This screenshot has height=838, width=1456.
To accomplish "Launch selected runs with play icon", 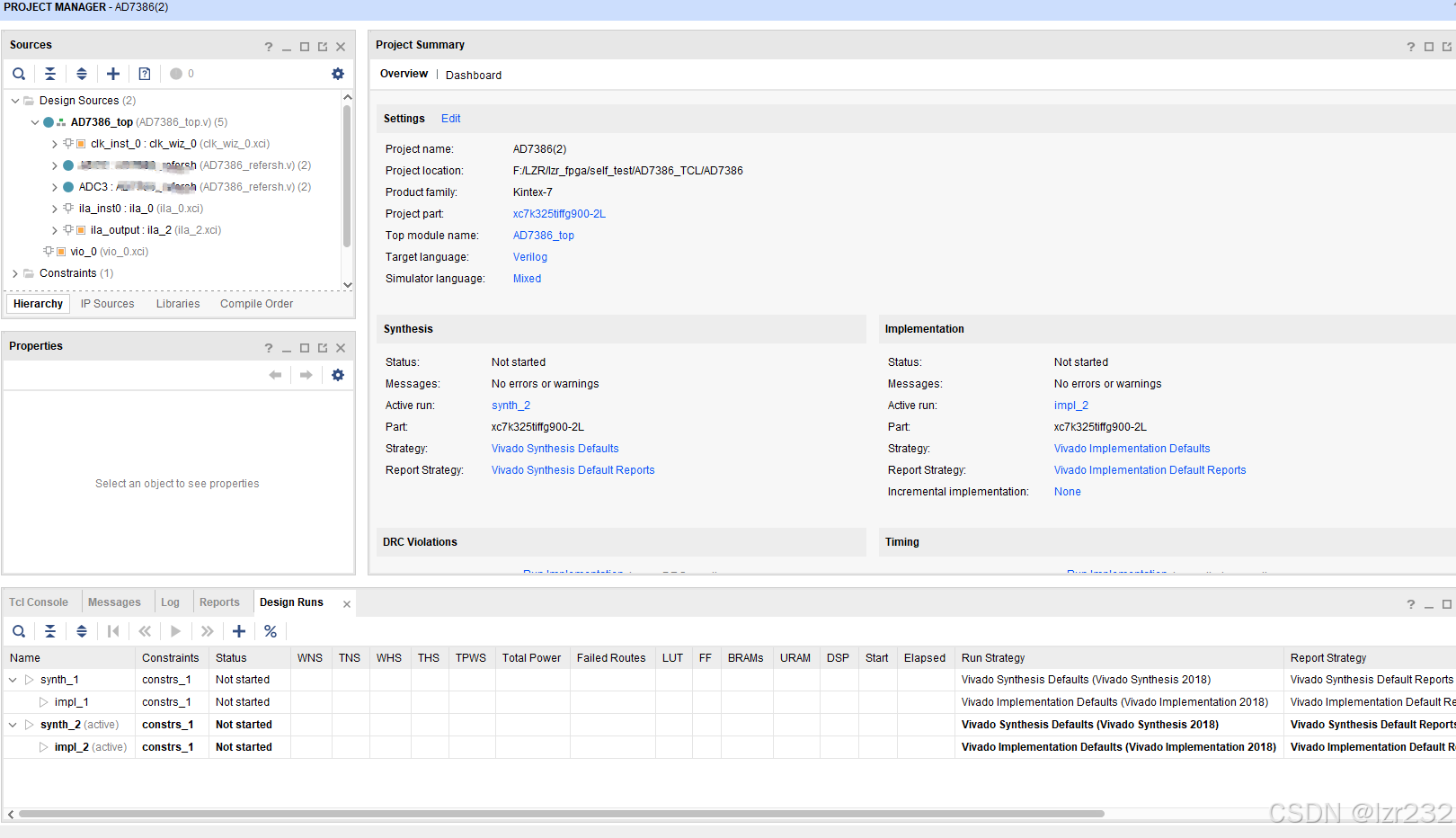I will [x=176, y=631].
